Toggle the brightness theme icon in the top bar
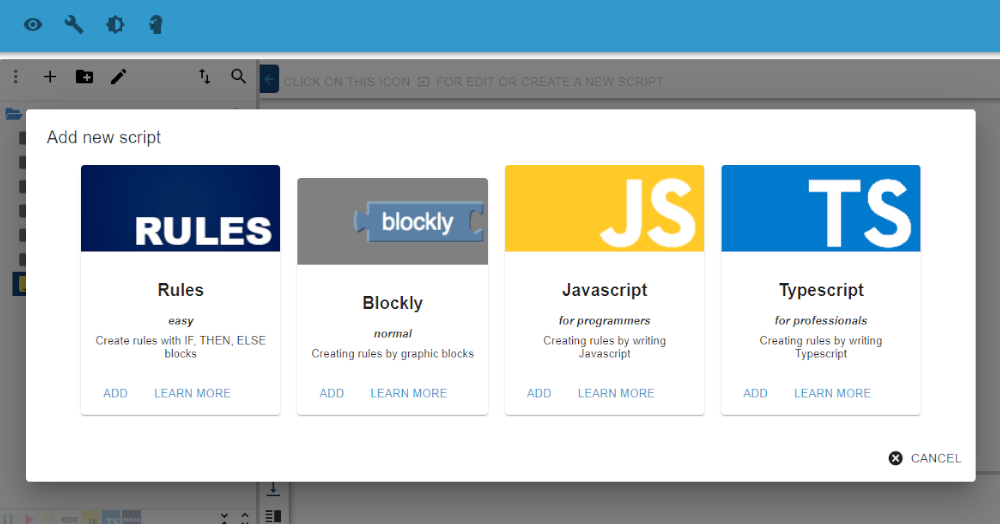 tap(115, 25)
